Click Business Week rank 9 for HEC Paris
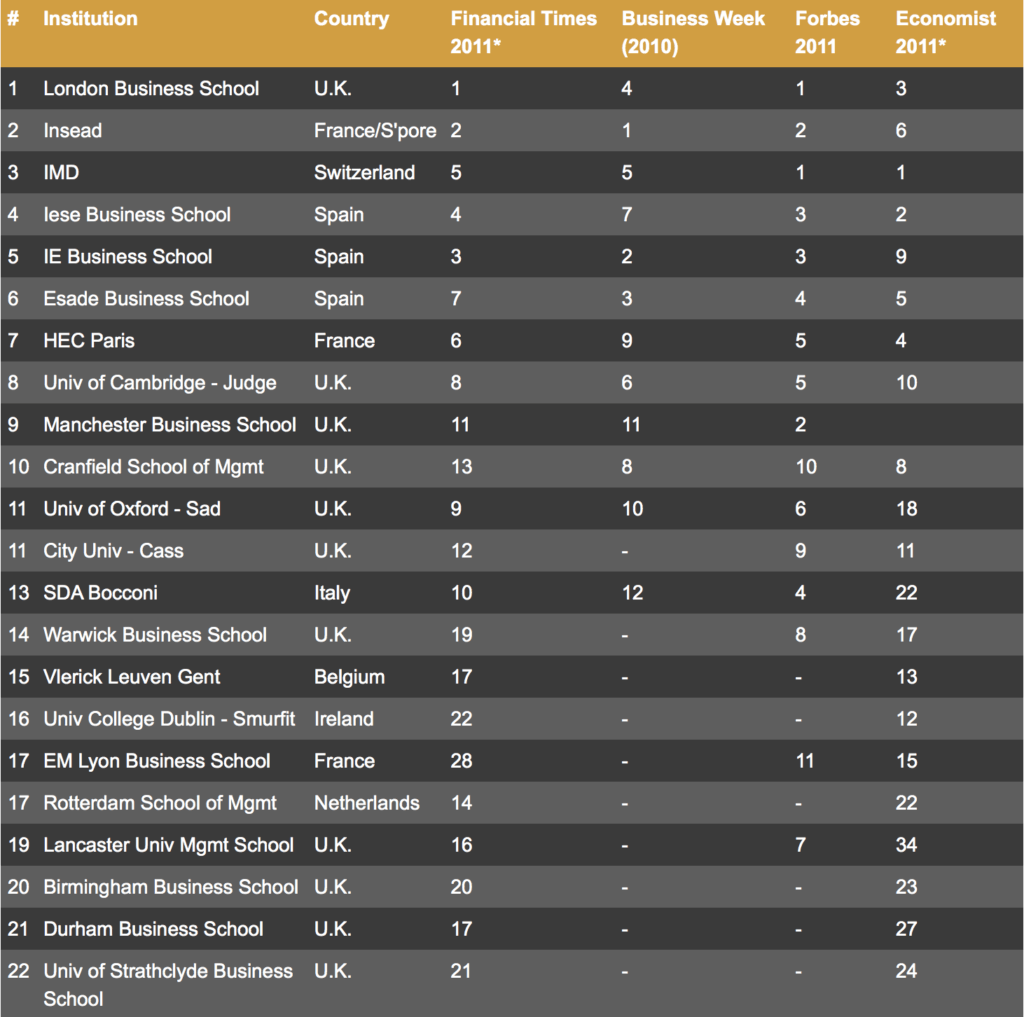Viewport: 1024px width, 1017px height. [x=626, y=340]
